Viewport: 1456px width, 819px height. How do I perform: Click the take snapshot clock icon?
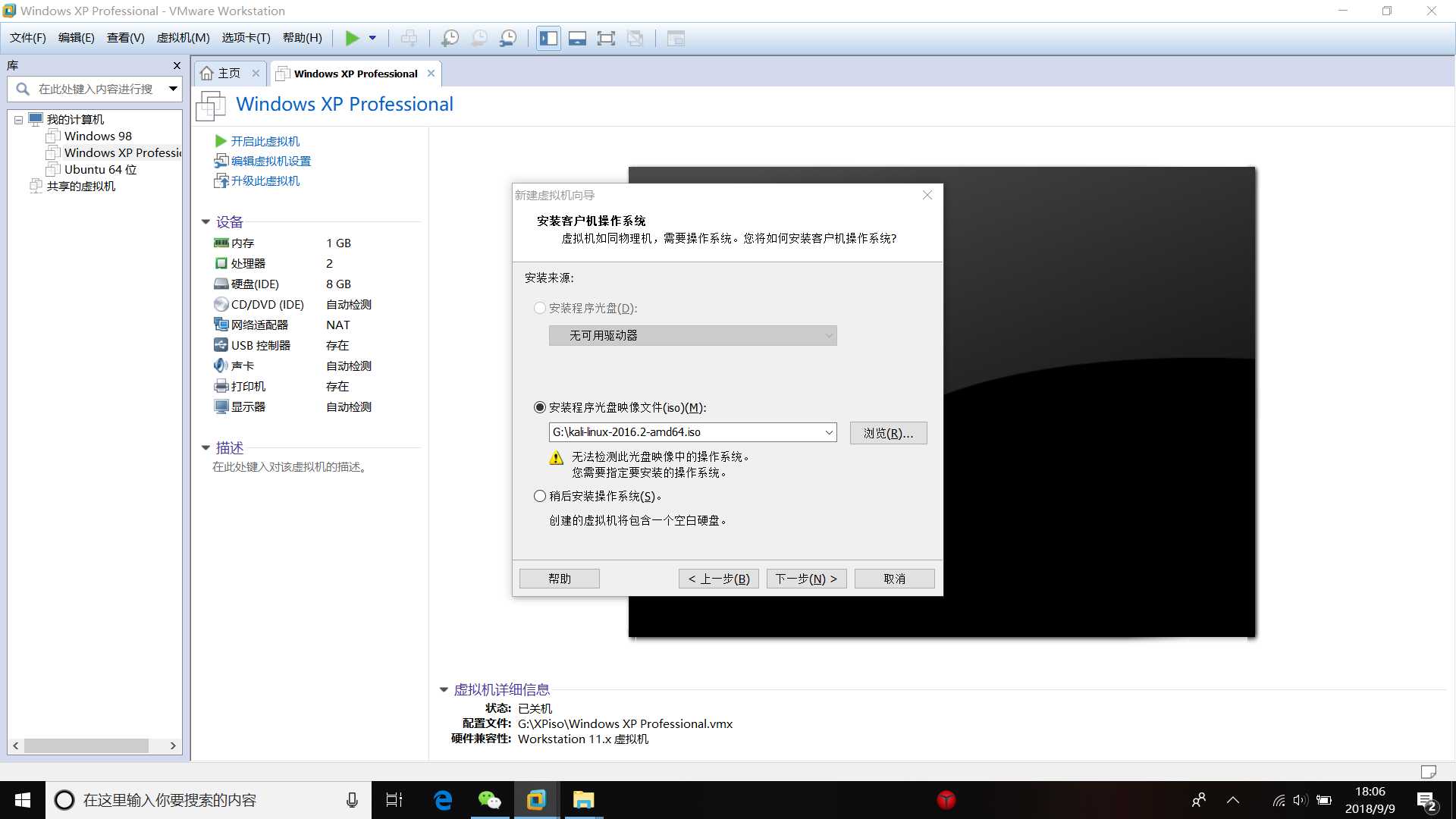[450, 38]
